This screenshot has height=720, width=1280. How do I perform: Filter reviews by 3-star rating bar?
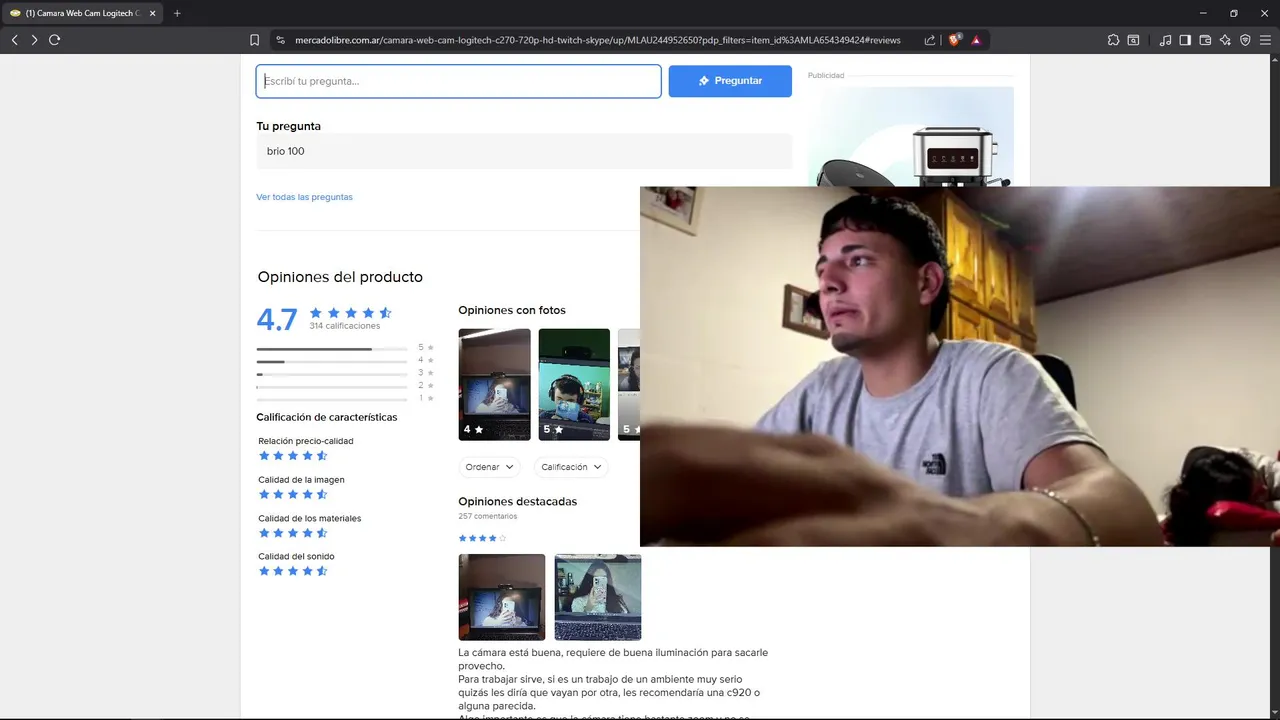(345, 373)
